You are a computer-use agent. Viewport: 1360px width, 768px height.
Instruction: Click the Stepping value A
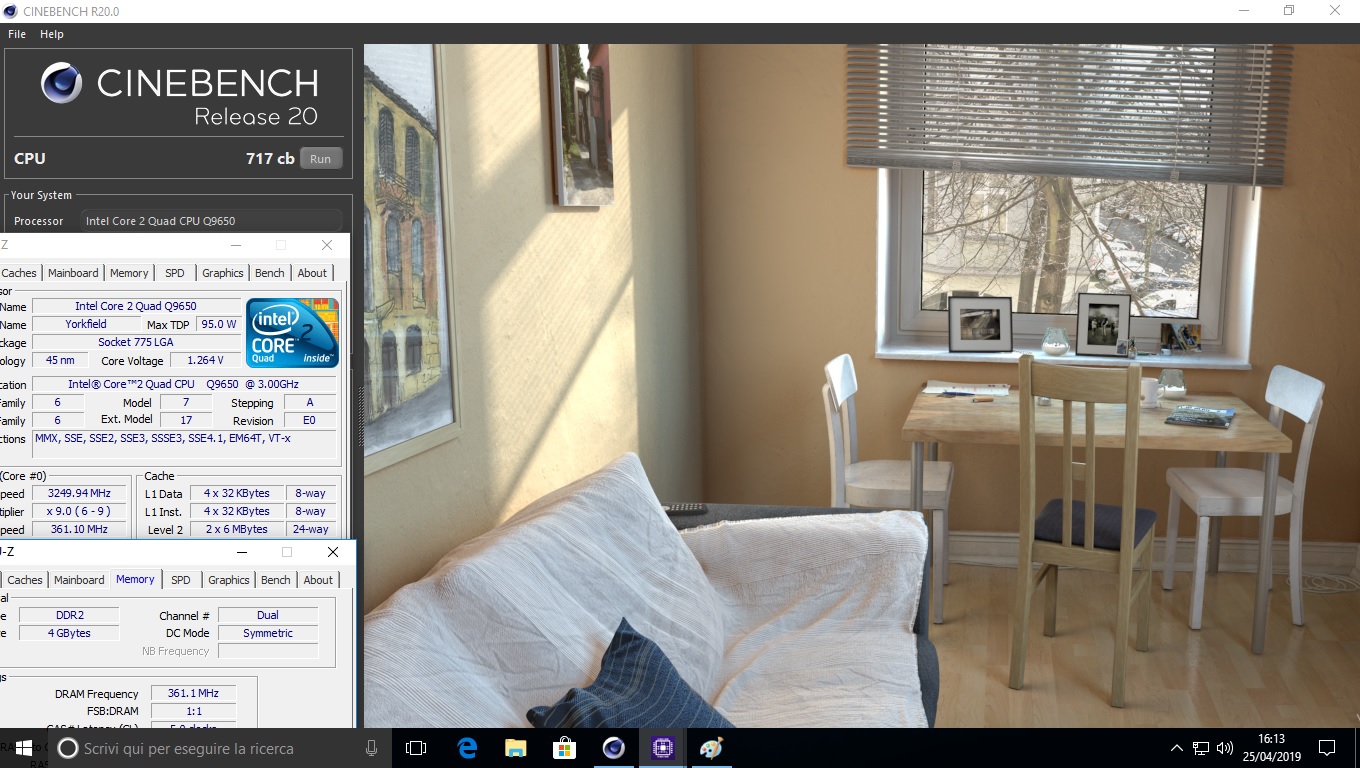pyautogui.click(x=310, y=402)
